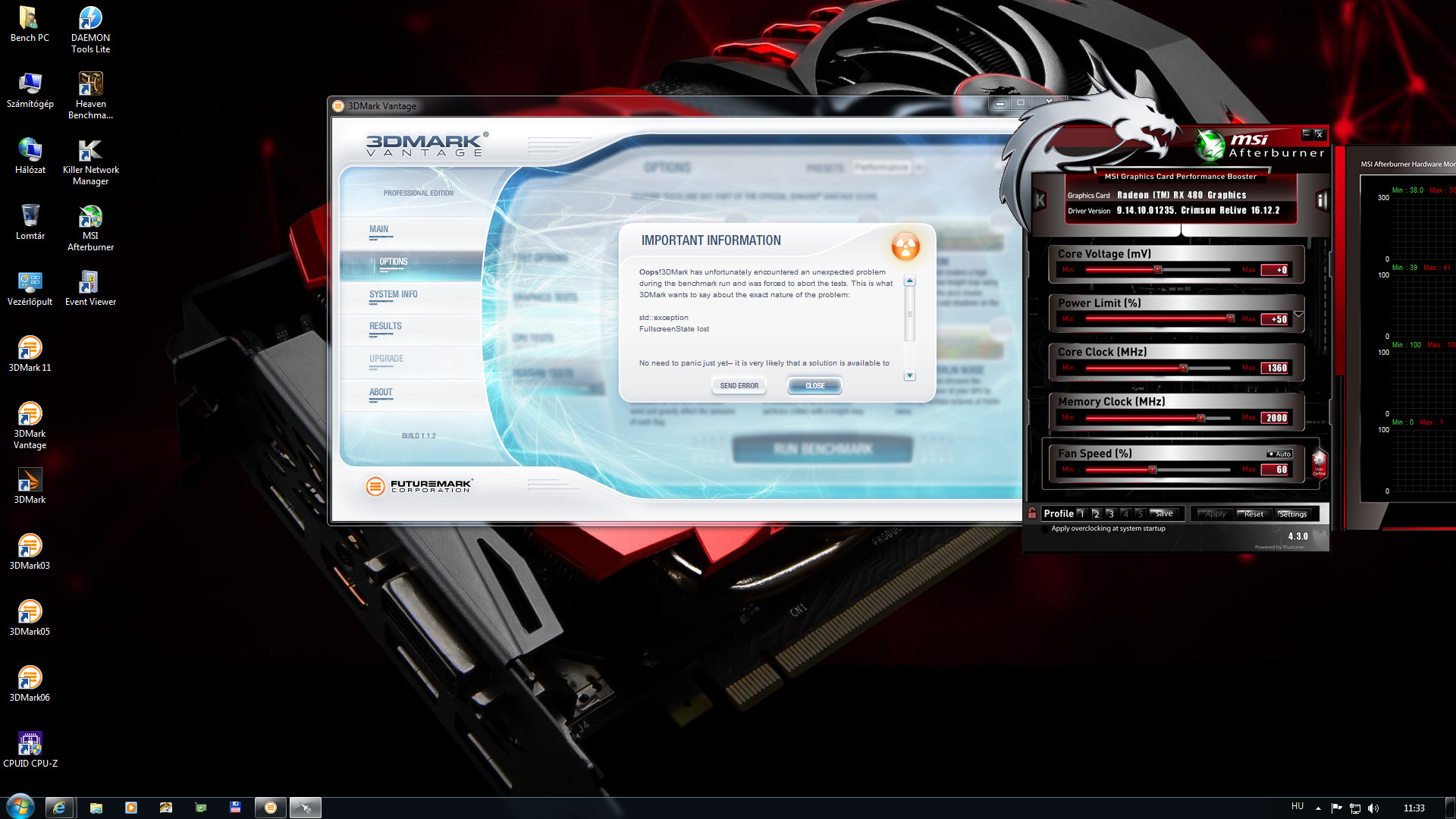Screen dimensions: 1456x819
Task: Click the Memory Clock value field 2000
Action: point(1276,418)
